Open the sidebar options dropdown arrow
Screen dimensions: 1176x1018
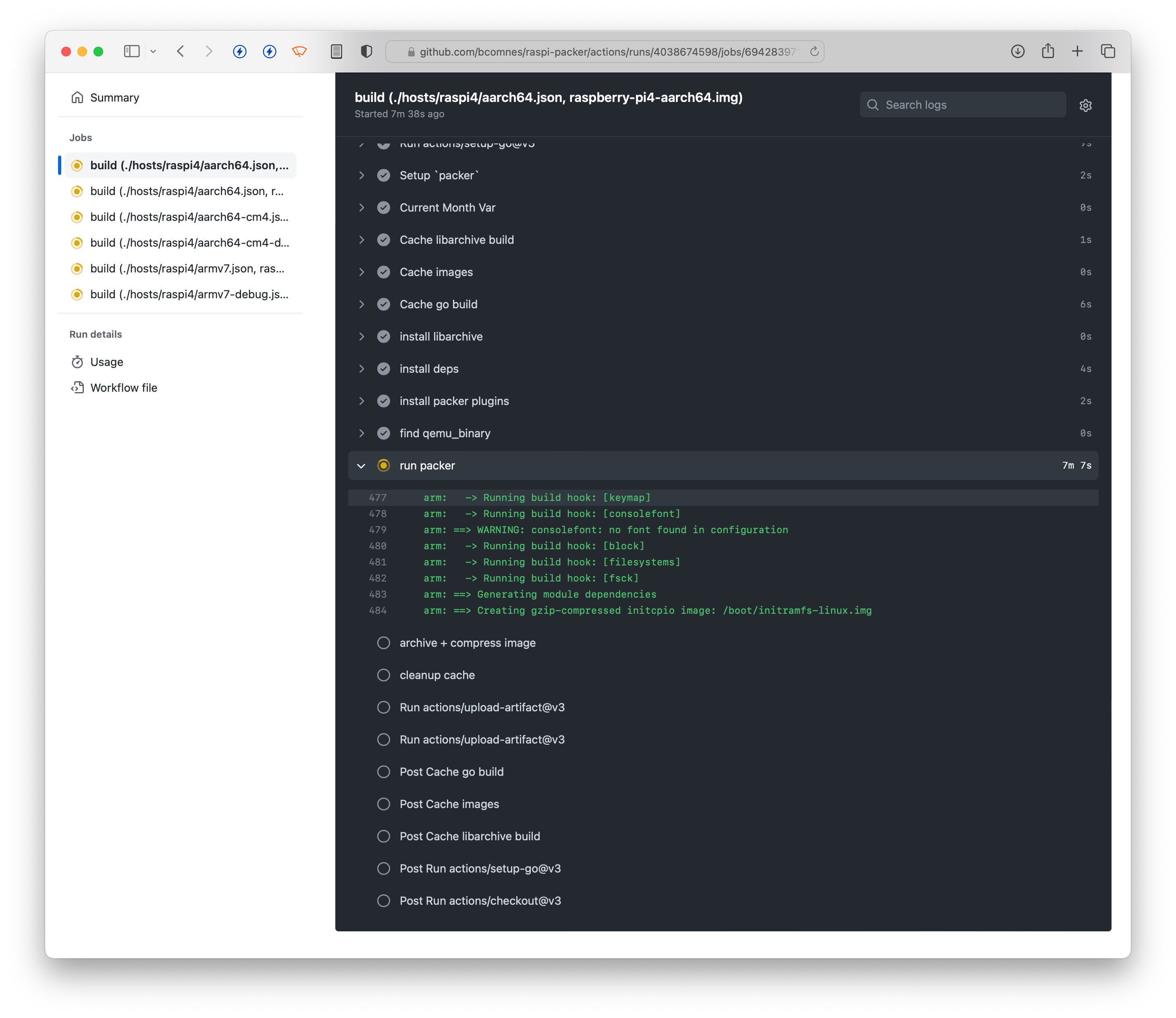click(153, 52)
